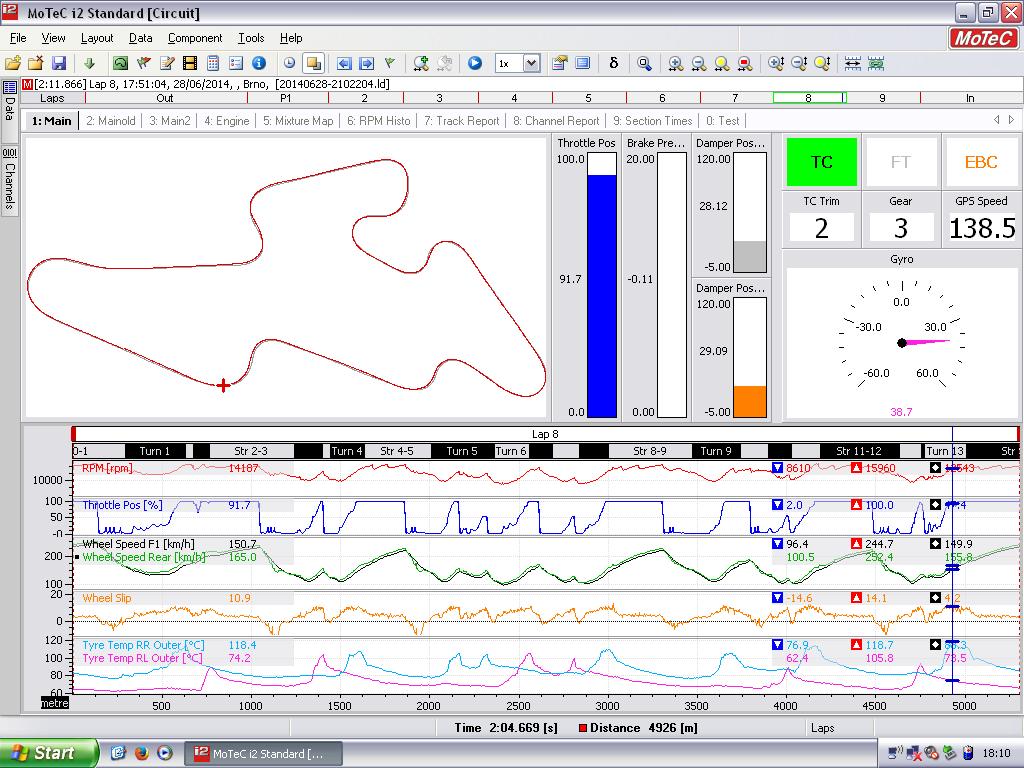This screenshot has height=768, width=1024.
Task: Click the green download arrow icon
Action: click(x=89, y=63)
